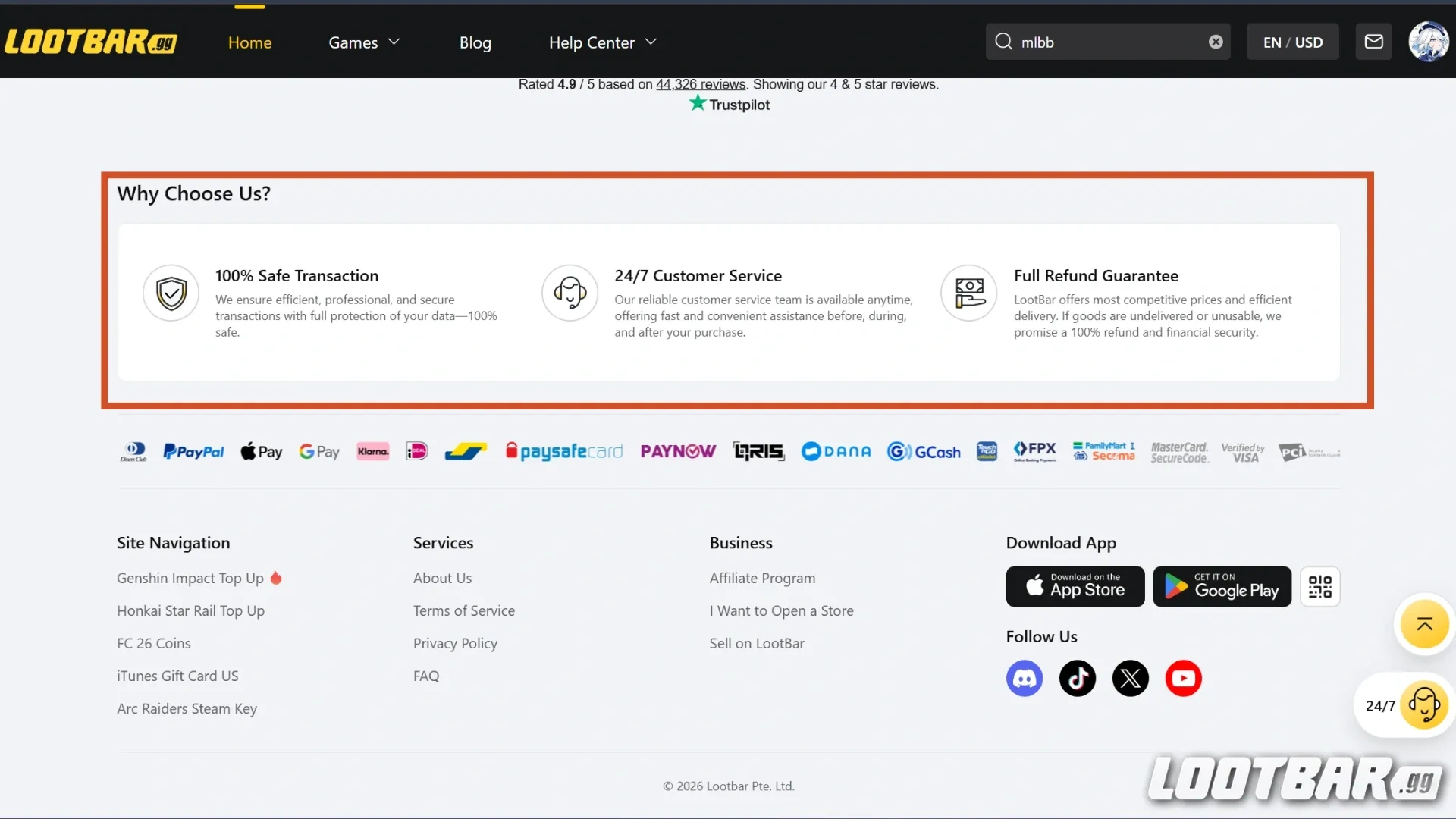Open iTunes Gift Card US link
This screenshot has height=819, width=1456.
click(x=177, y=676)
